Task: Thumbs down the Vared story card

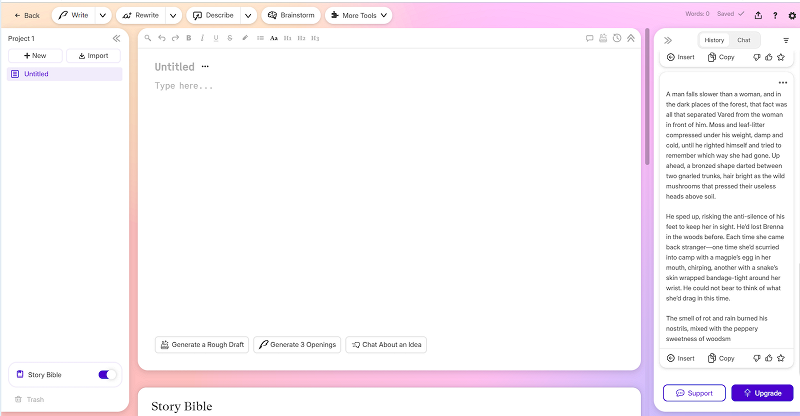Action: 757,358
